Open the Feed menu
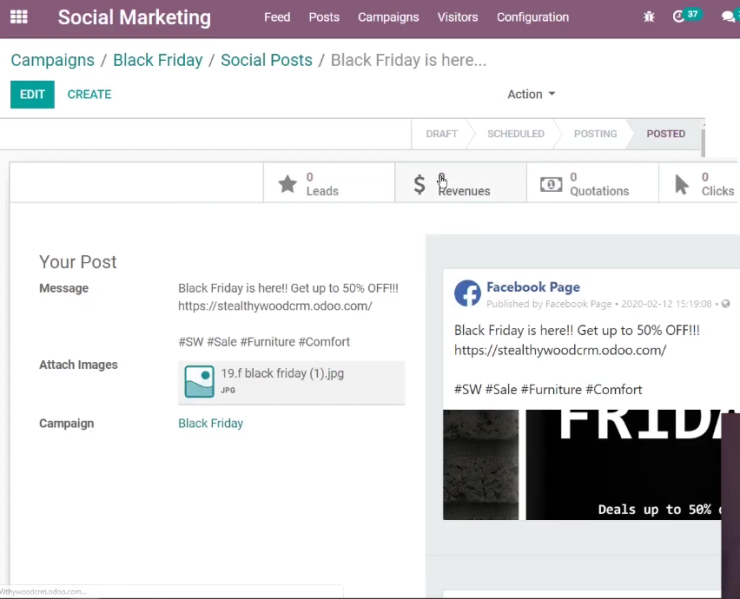This screenshot has height=599, width=740. point(277,17)
